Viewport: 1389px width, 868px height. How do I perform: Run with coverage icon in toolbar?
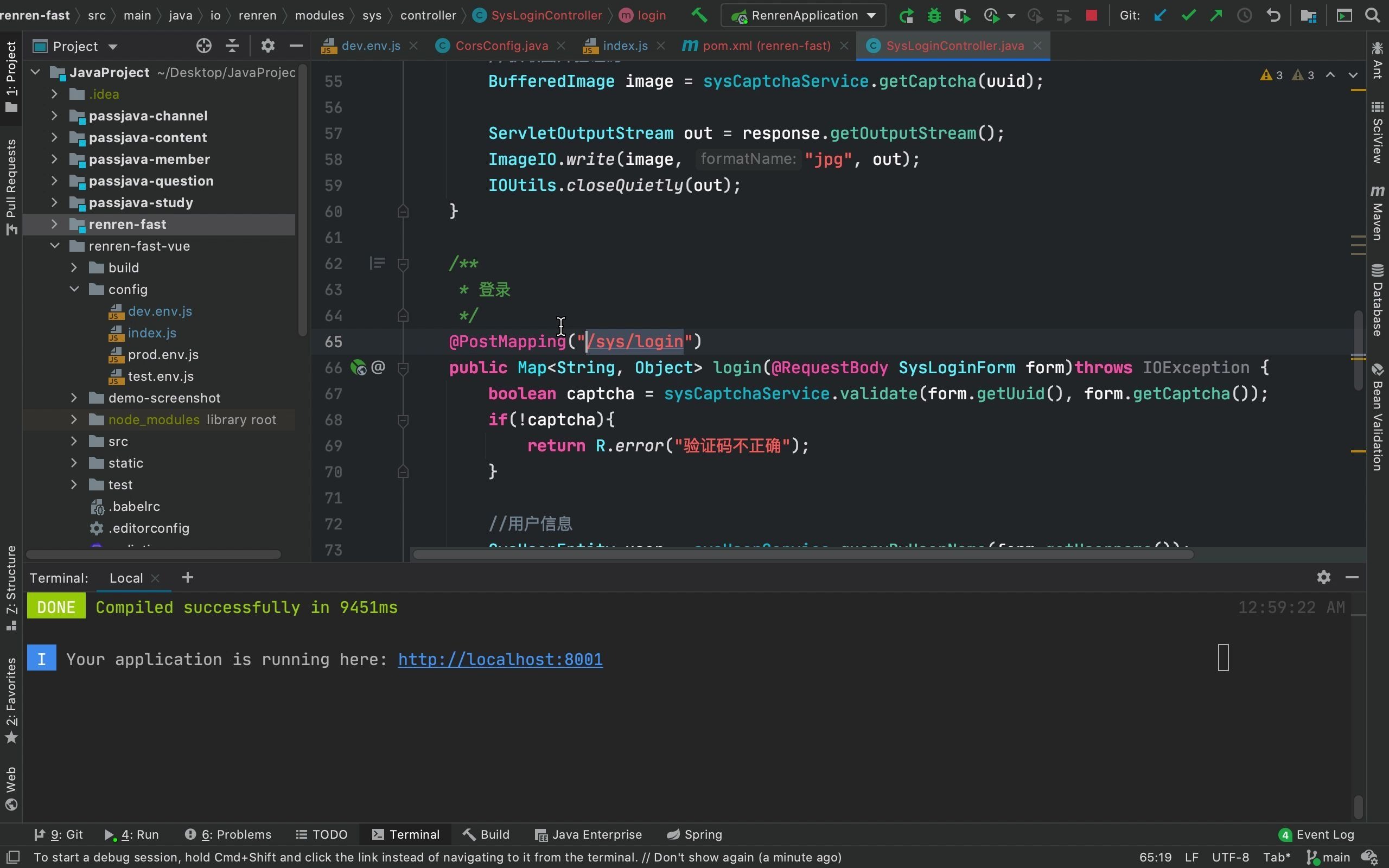pos(962,16)
